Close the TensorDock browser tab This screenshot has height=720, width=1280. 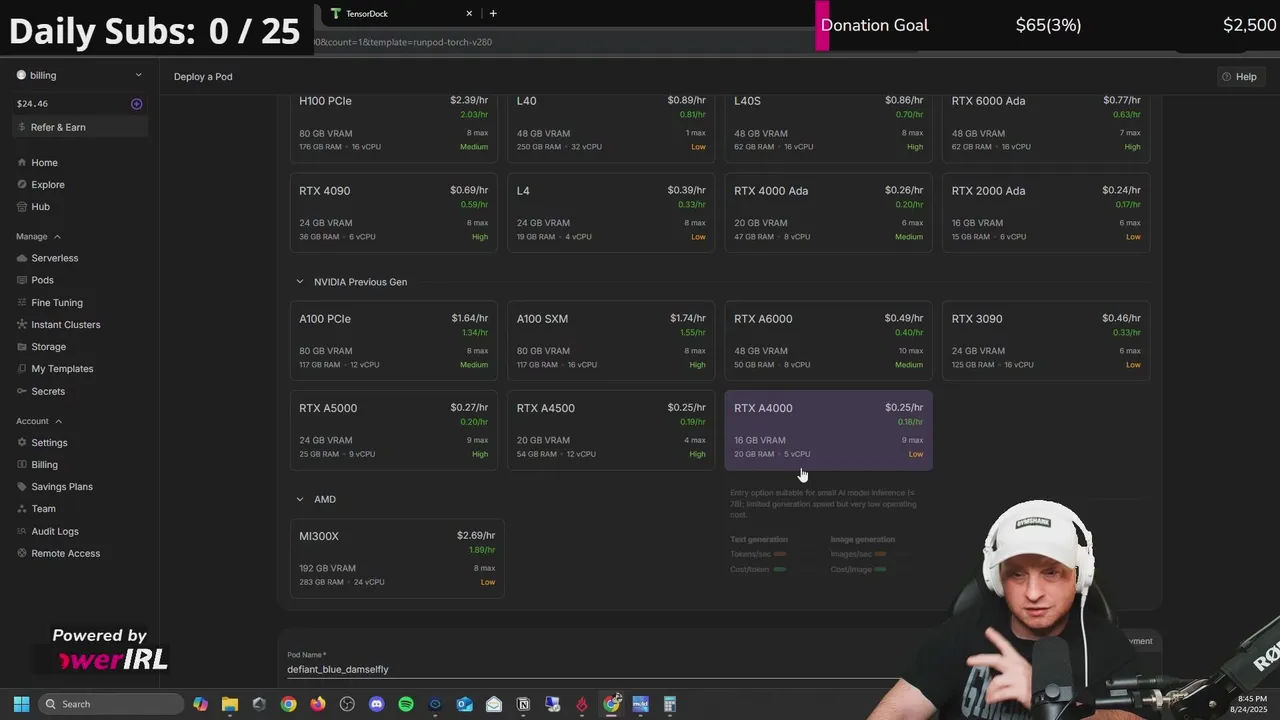point(469,13)
